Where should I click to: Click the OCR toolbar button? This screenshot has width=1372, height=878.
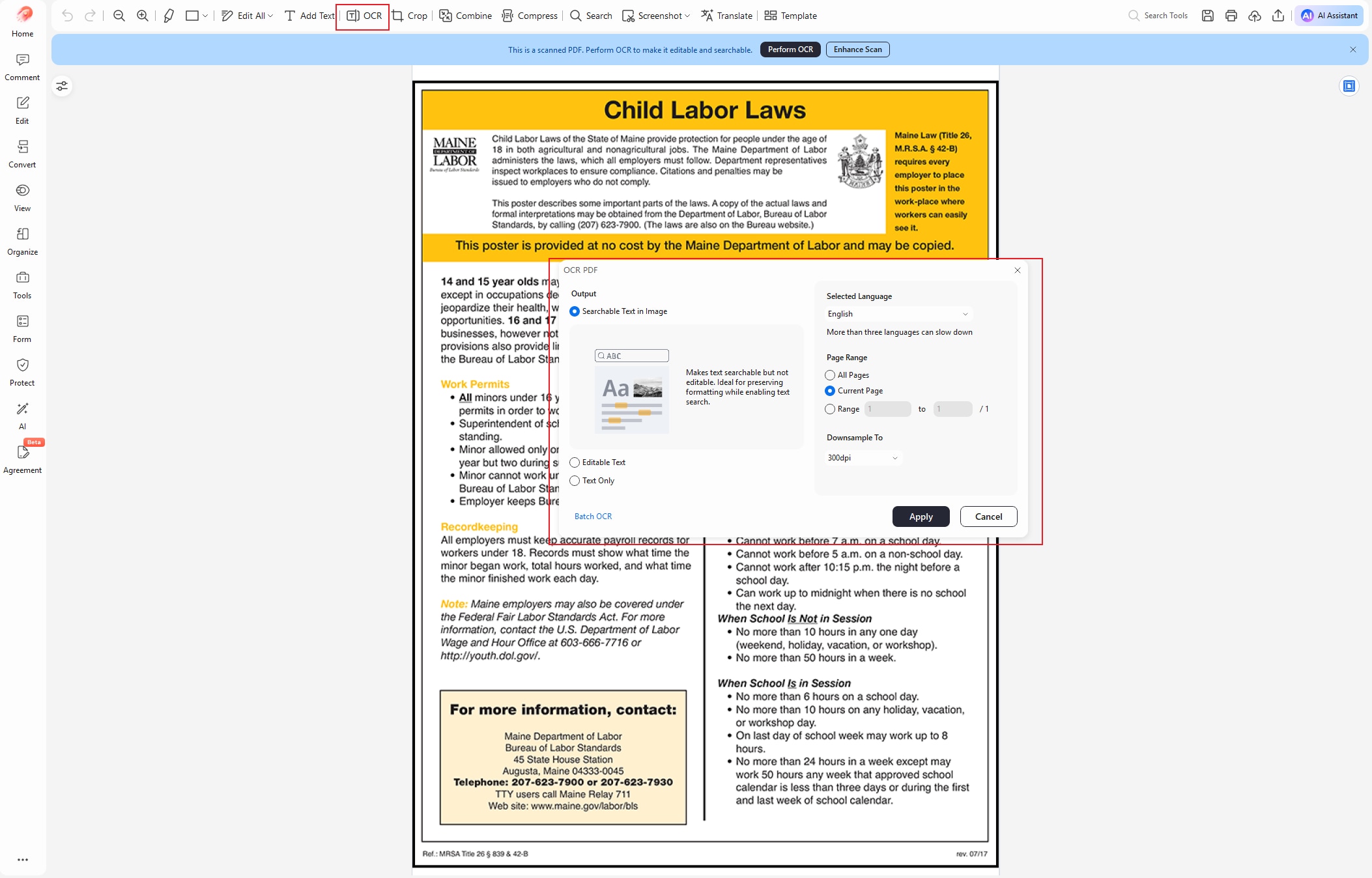pos(364,16)
